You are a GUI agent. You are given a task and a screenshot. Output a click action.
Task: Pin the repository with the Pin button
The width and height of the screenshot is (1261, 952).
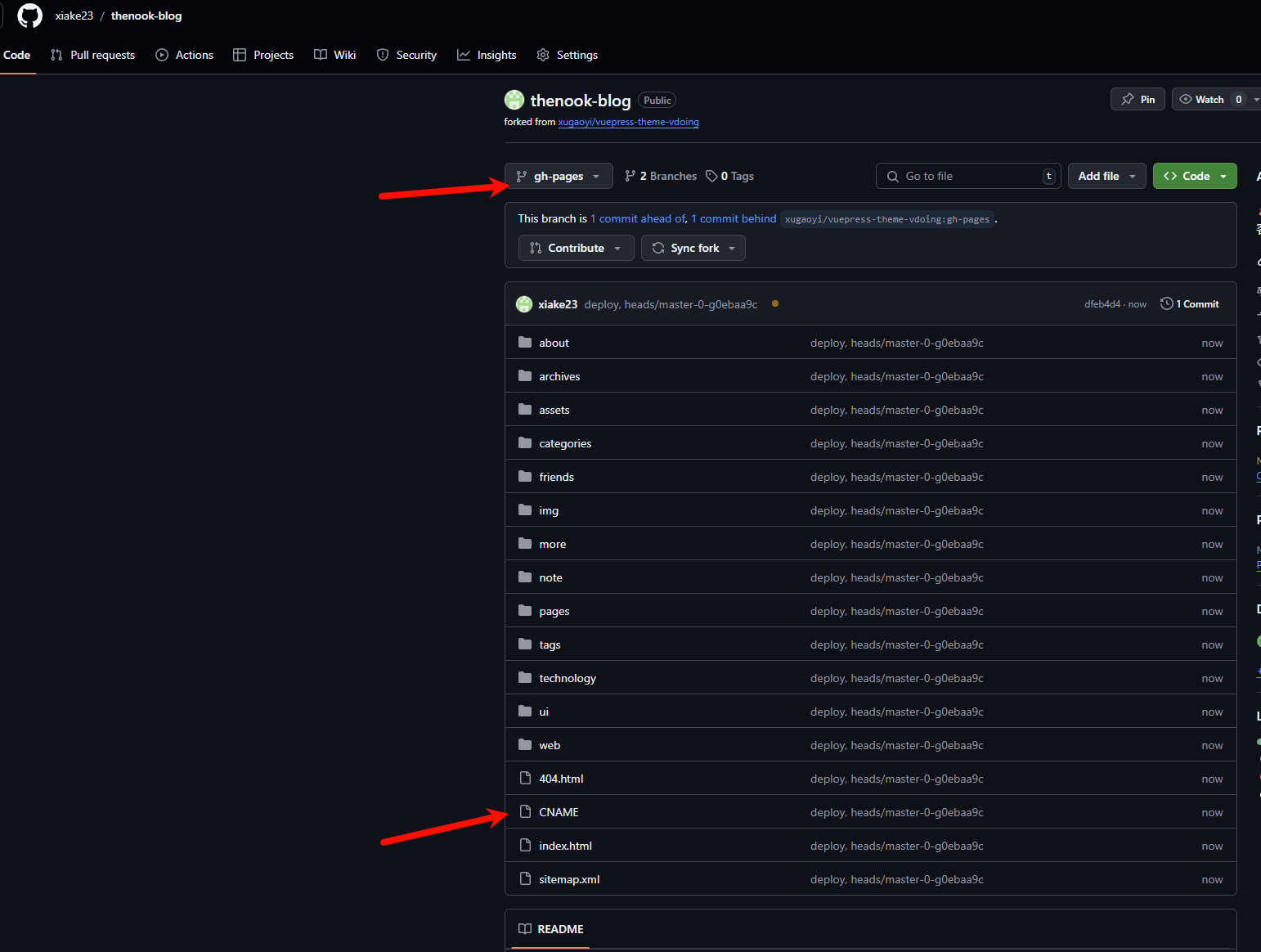[x=1138, y=99]
